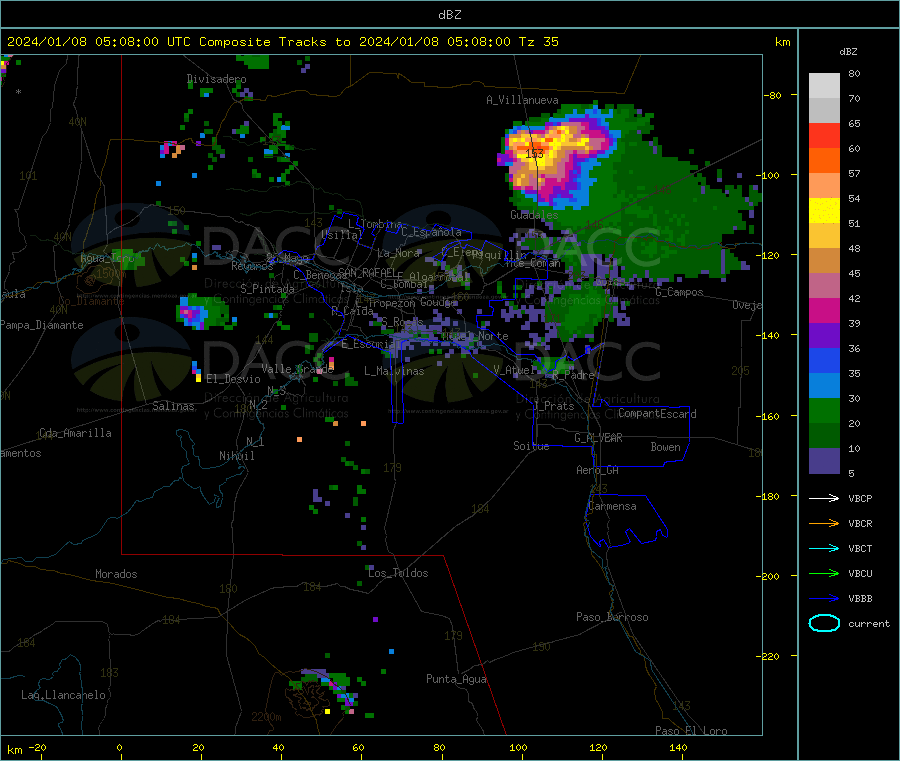Select the red legend swatch below 65
The width and height of the screenshot is (900, 761).
(x=824, y=135)
